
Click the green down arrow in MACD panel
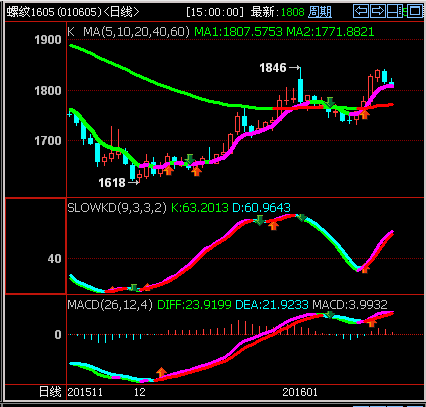(x=330, y=314)
